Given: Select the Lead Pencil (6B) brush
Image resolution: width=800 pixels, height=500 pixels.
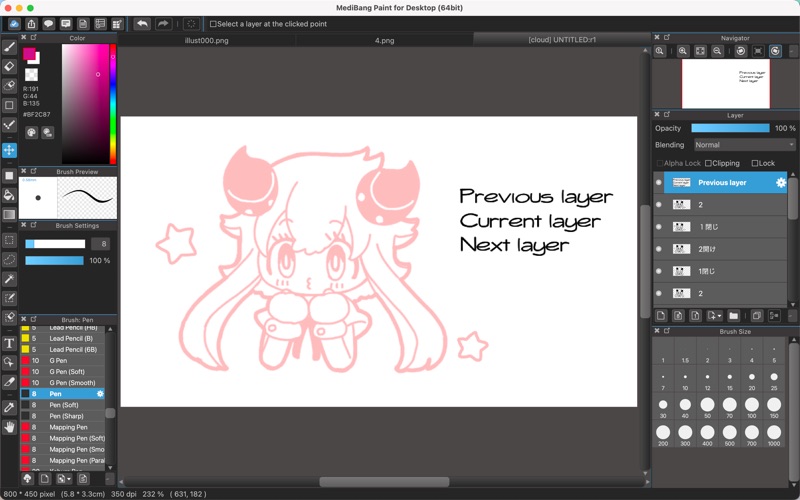Looking at the screenshot, I should tap(62, 349).
